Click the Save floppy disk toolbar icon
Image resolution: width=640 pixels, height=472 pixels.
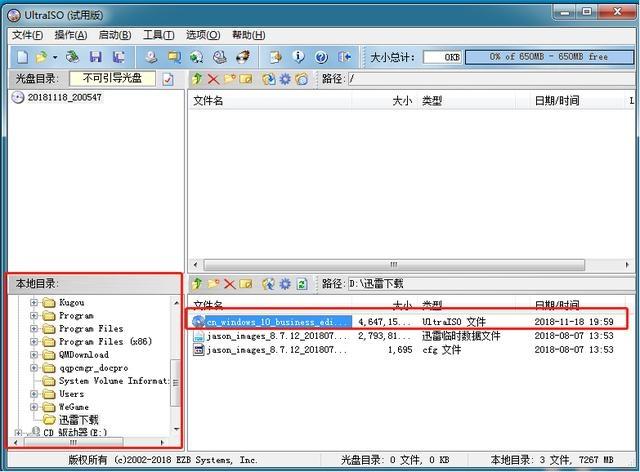point(96,57)
